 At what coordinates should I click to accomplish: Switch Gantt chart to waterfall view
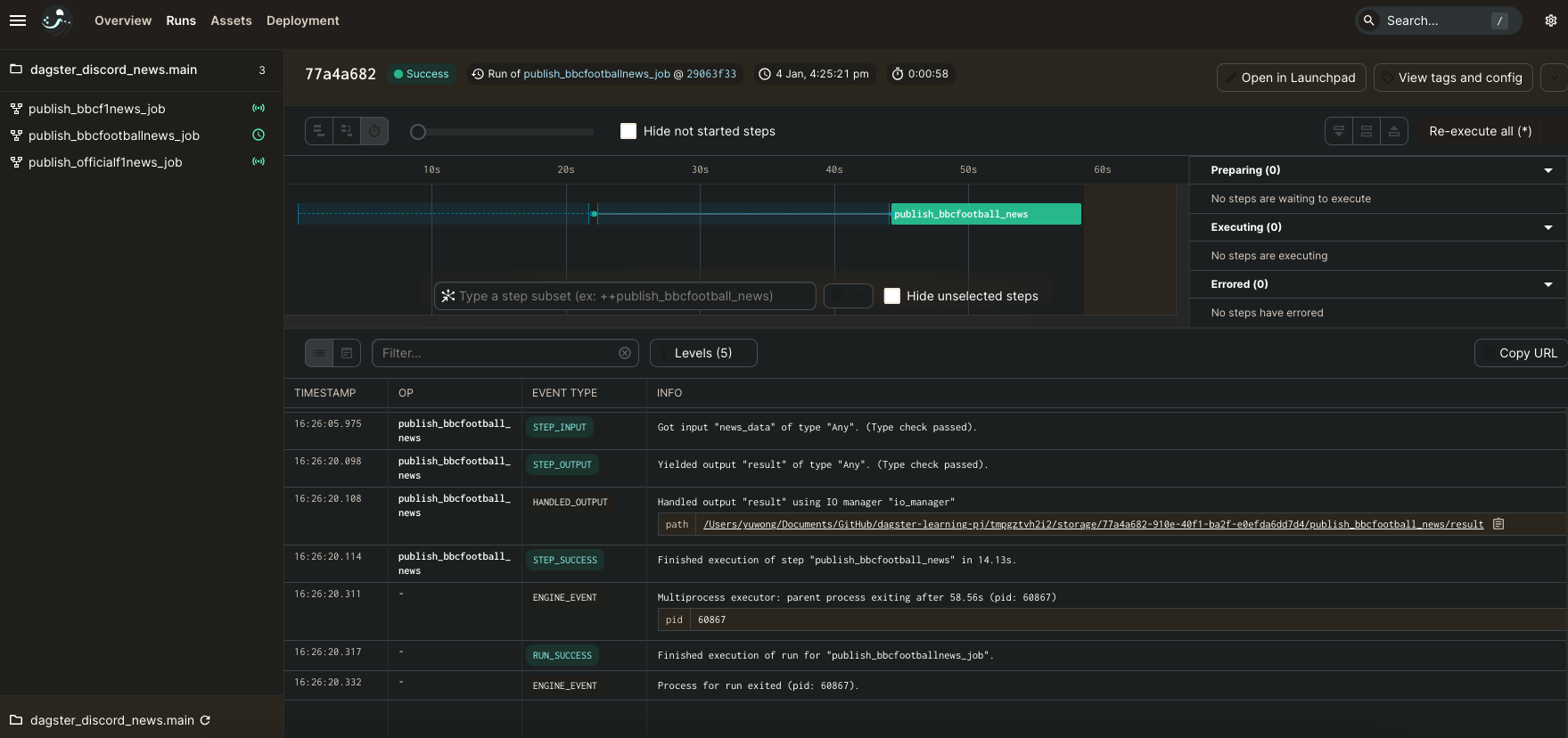pos(347,131)
